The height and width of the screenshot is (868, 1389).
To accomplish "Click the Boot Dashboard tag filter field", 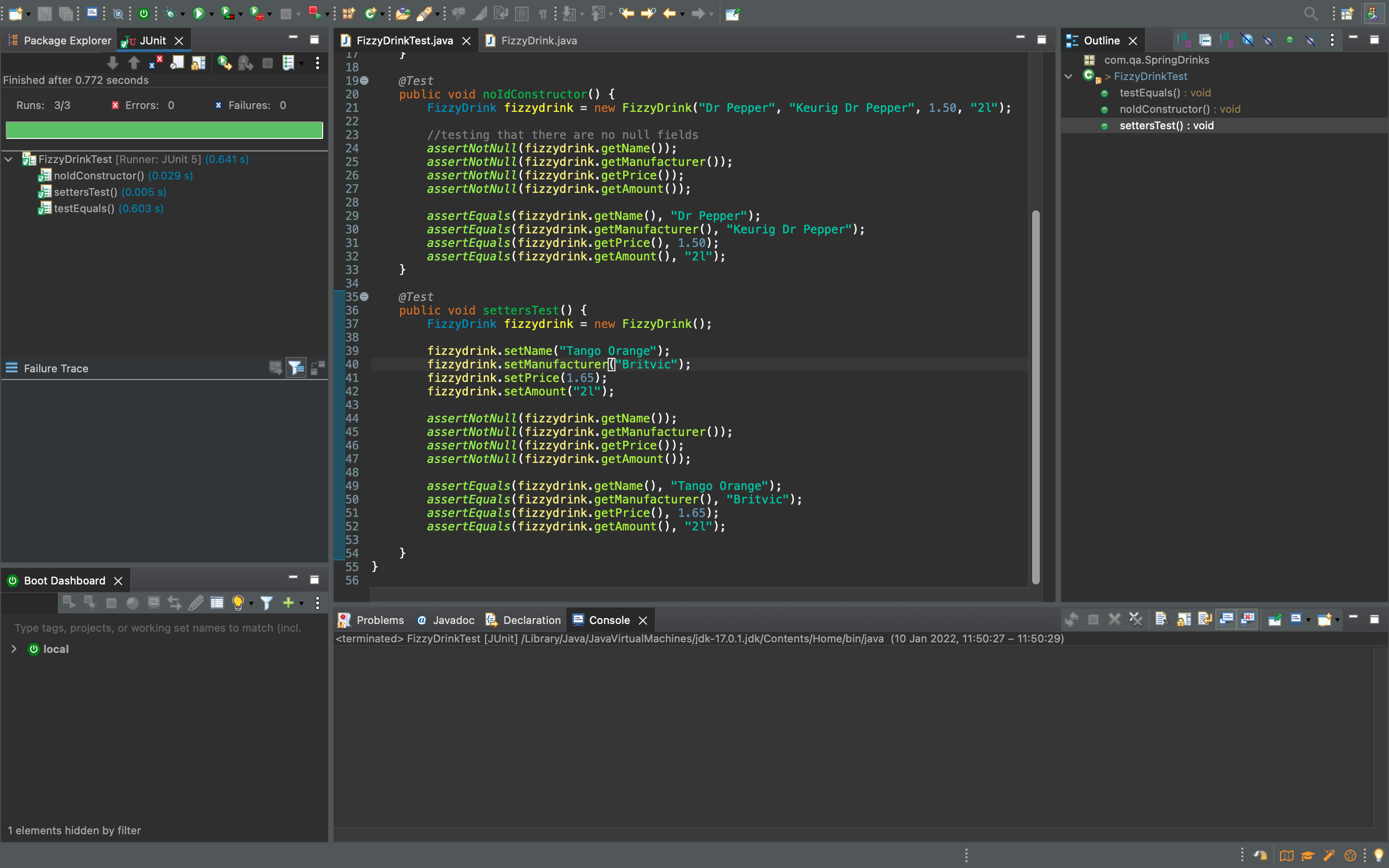I will 158,628.
